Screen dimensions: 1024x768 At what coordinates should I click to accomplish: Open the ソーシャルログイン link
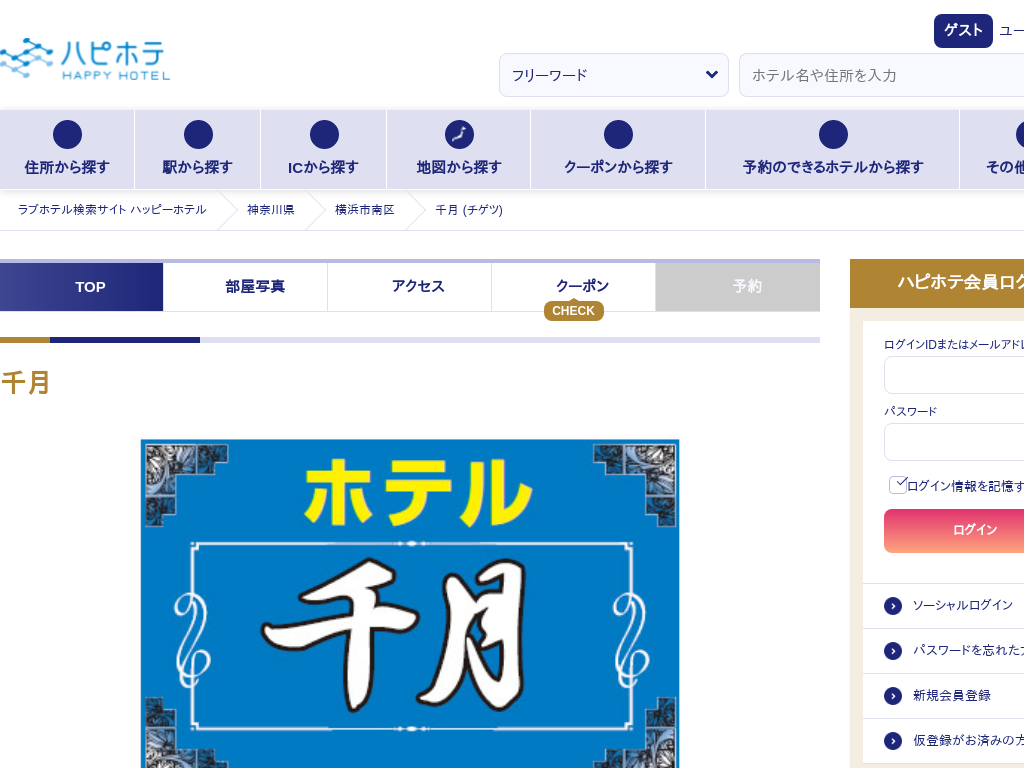click(963, 605)
